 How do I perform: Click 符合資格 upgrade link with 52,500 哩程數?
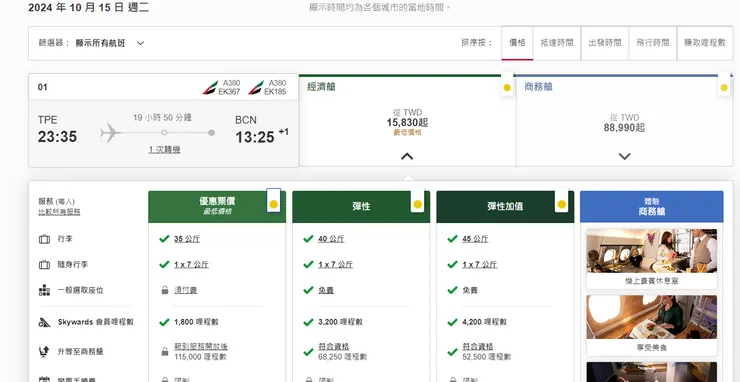[x=477, y=347]
